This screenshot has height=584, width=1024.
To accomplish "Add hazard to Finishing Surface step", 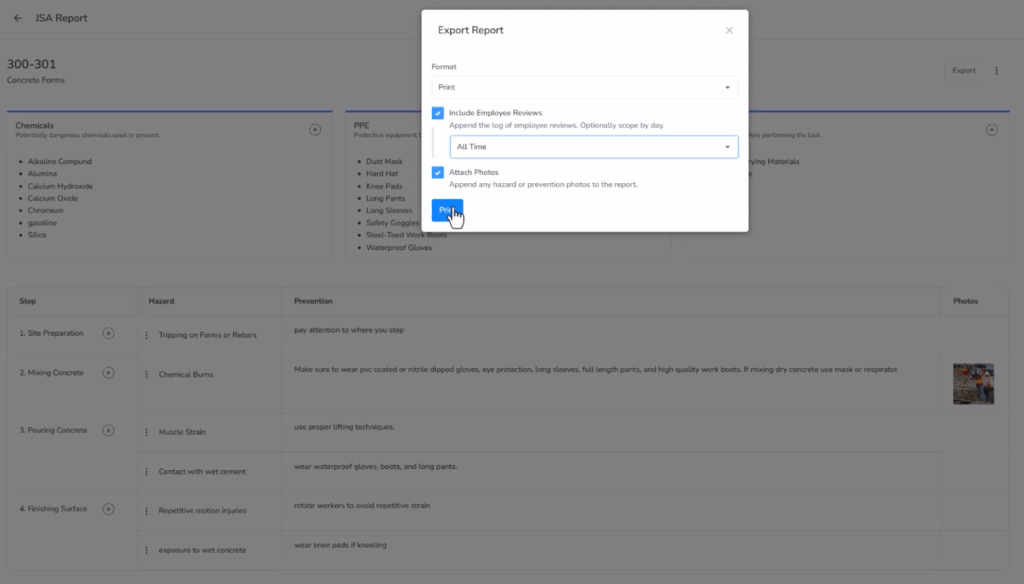I will [x=108, y=509].
